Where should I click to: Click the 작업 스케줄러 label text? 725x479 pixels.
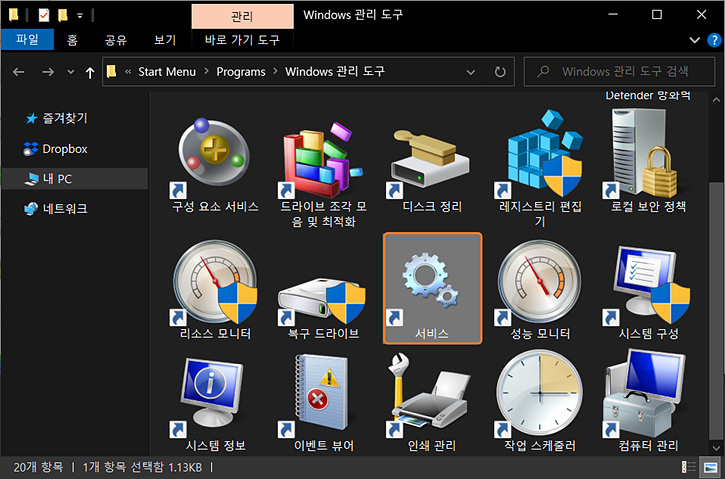pos(540,446)
